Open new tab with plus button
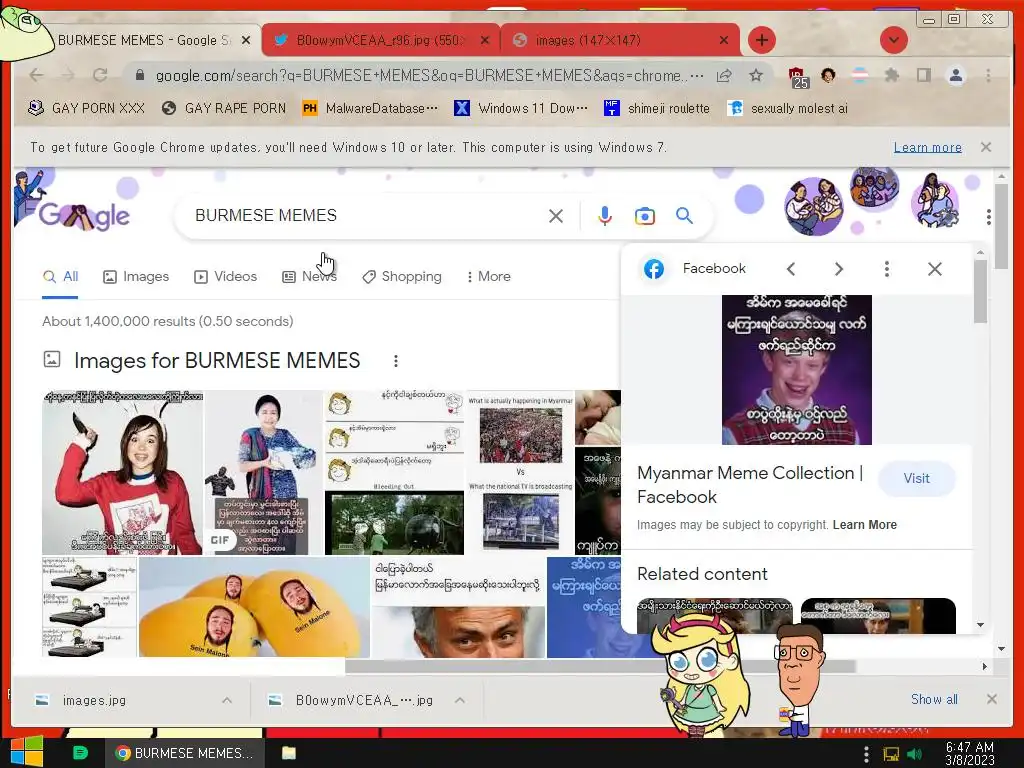 coord(761,40)
